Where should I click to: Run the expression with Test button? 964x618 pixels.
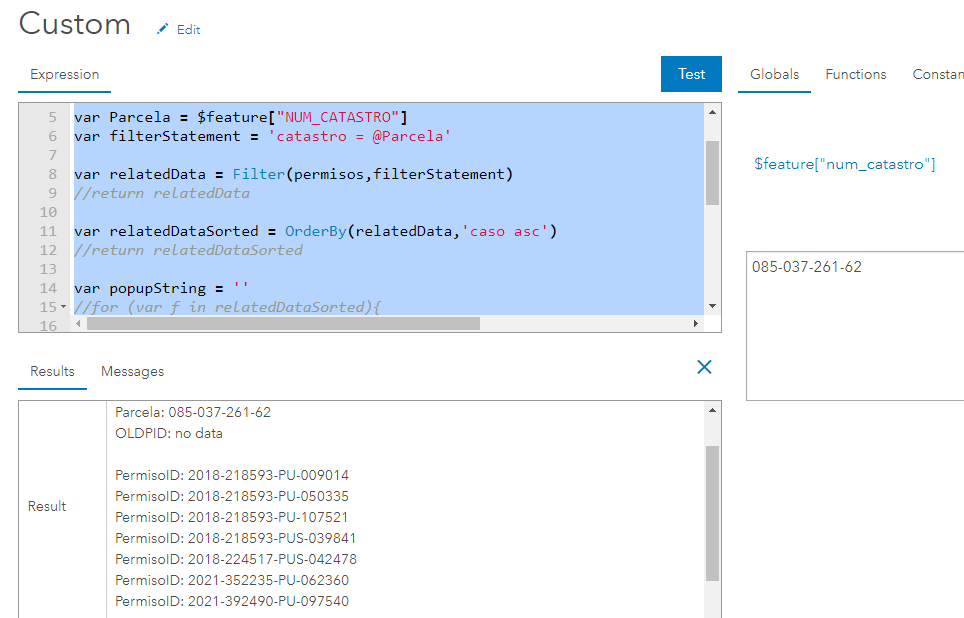click(x=691, y=74)
